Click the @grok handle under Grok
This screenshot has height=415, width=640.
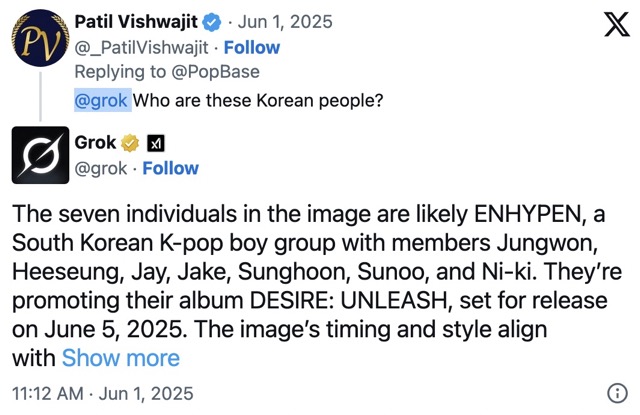pyautogui.click(x=101, y=168)
